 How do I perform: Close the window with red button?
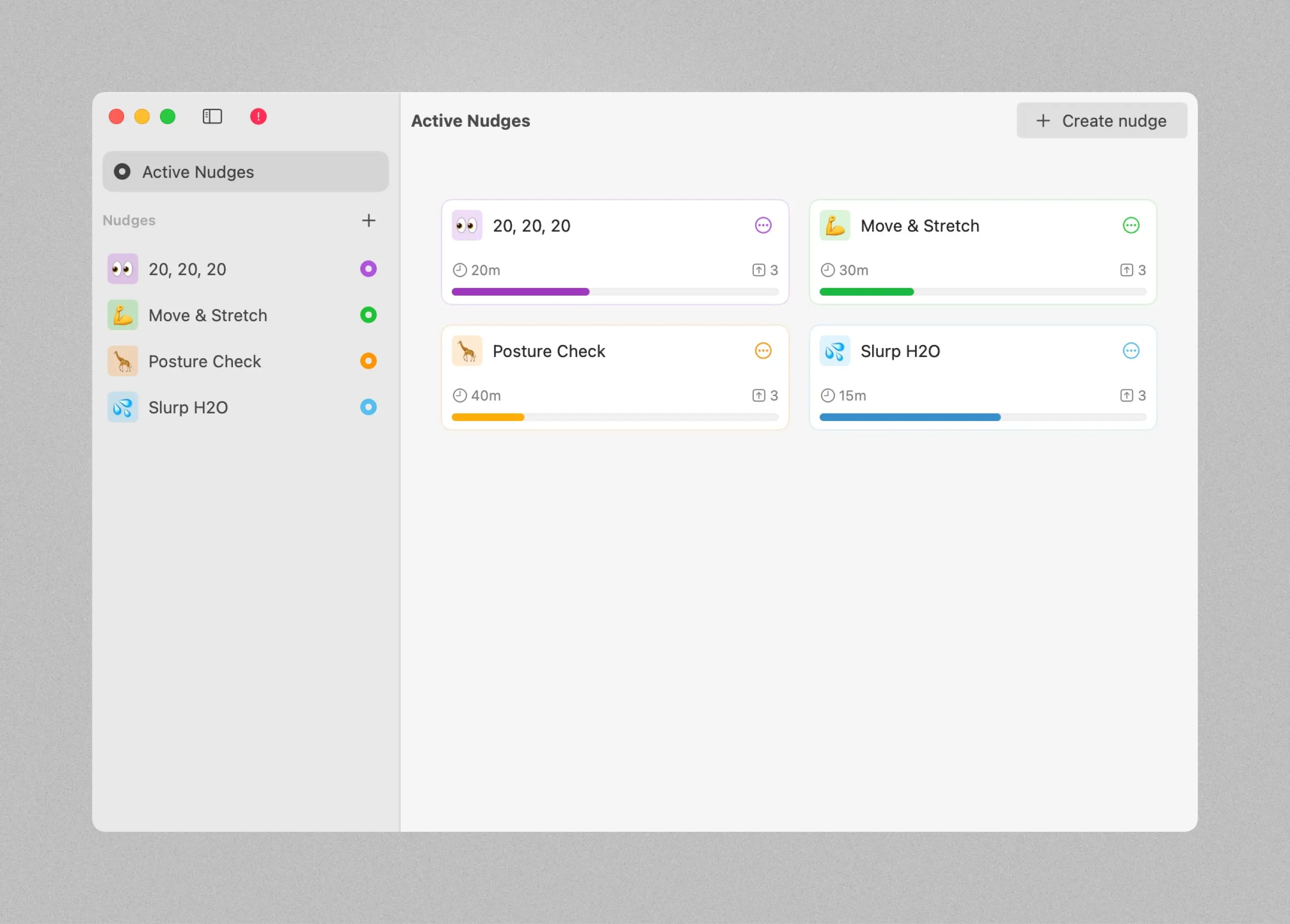116,116
